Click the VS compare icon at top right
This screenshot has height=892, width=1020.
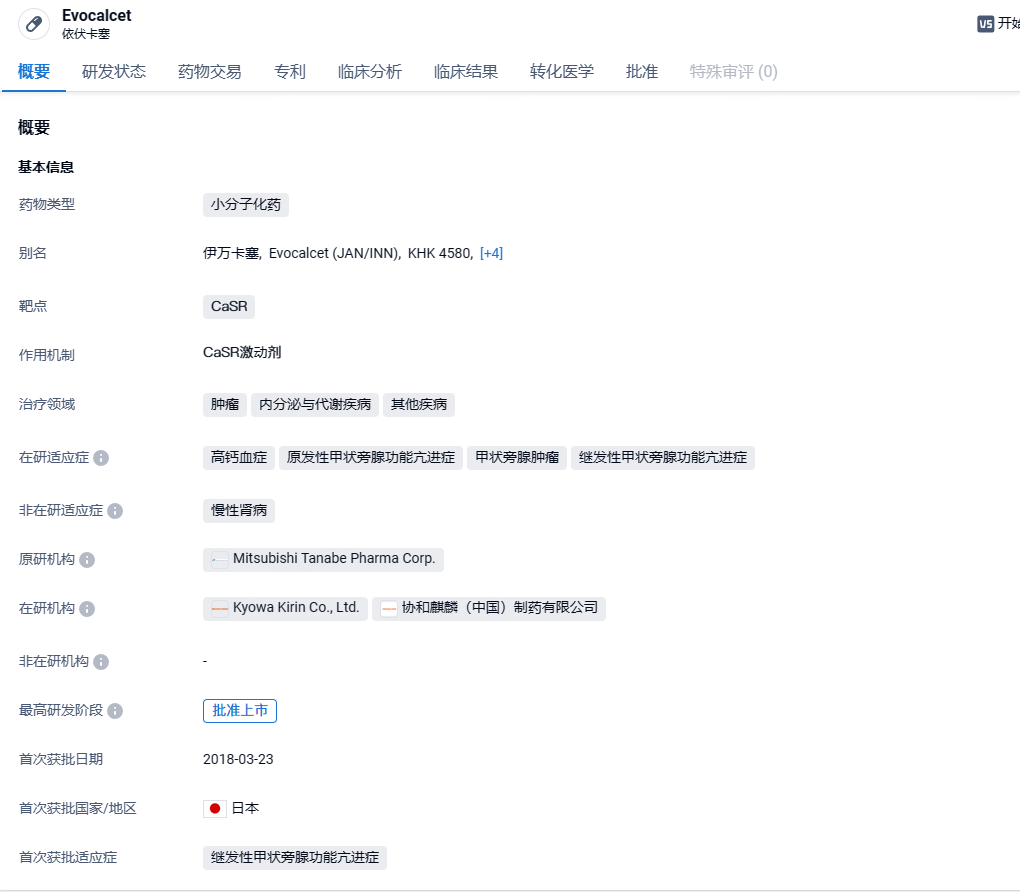pyautogui.click(x=986, y=24)
